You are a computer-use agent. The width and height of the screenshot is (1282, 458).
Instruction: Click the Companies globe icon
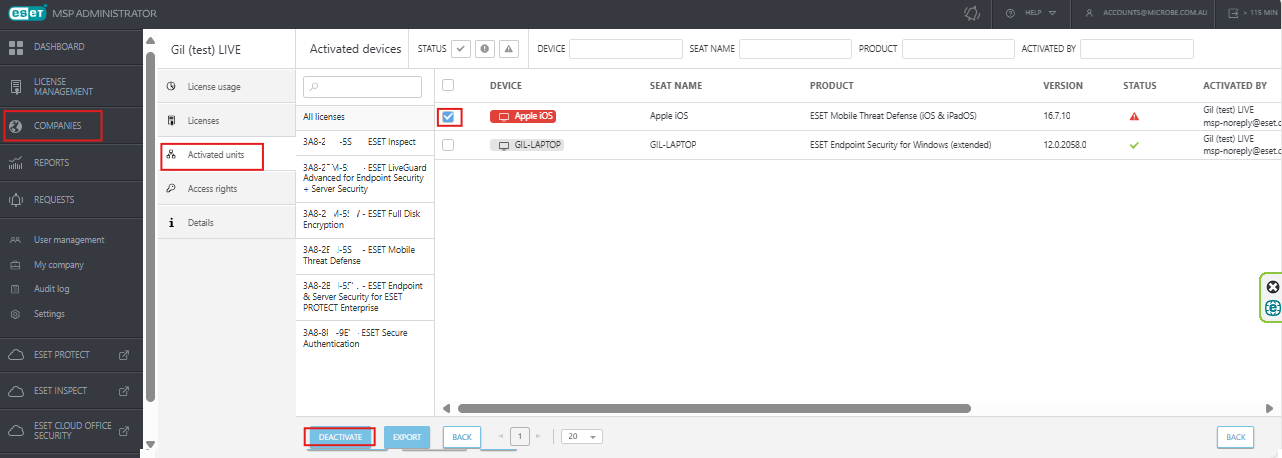(16, 125)
